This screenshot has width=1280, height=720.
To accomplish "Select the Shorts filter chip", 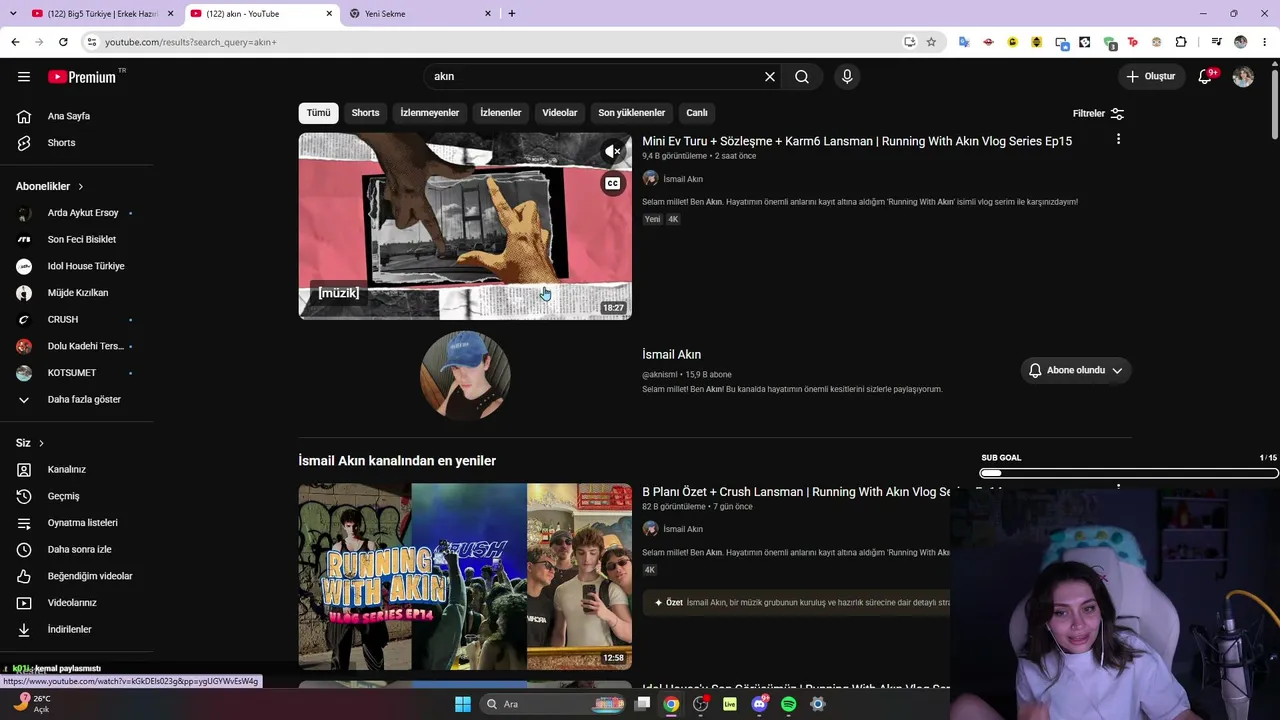I will 365,113.
